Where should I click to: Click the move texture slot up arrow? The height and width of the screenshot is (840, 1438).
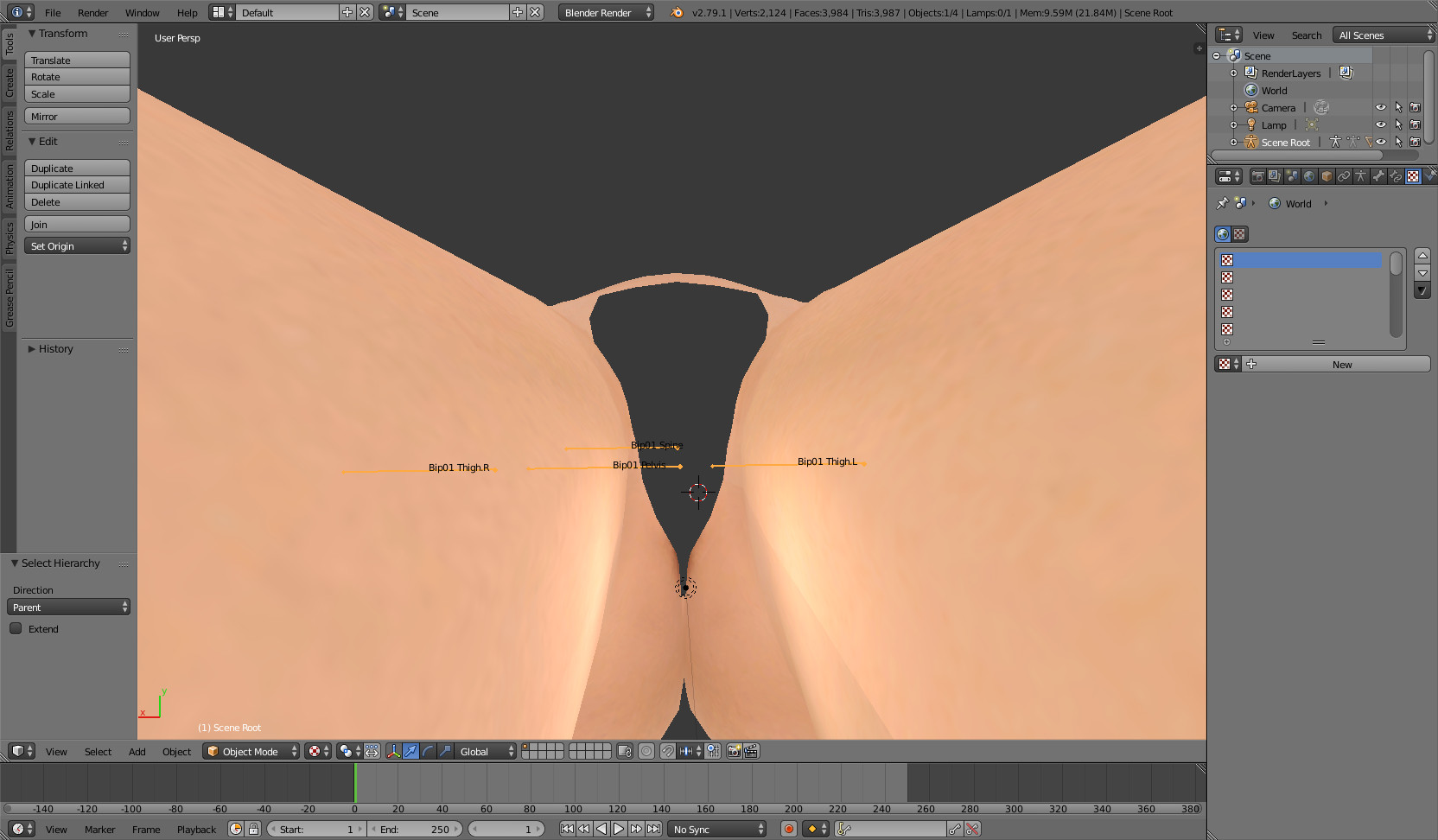[1422, 256]
